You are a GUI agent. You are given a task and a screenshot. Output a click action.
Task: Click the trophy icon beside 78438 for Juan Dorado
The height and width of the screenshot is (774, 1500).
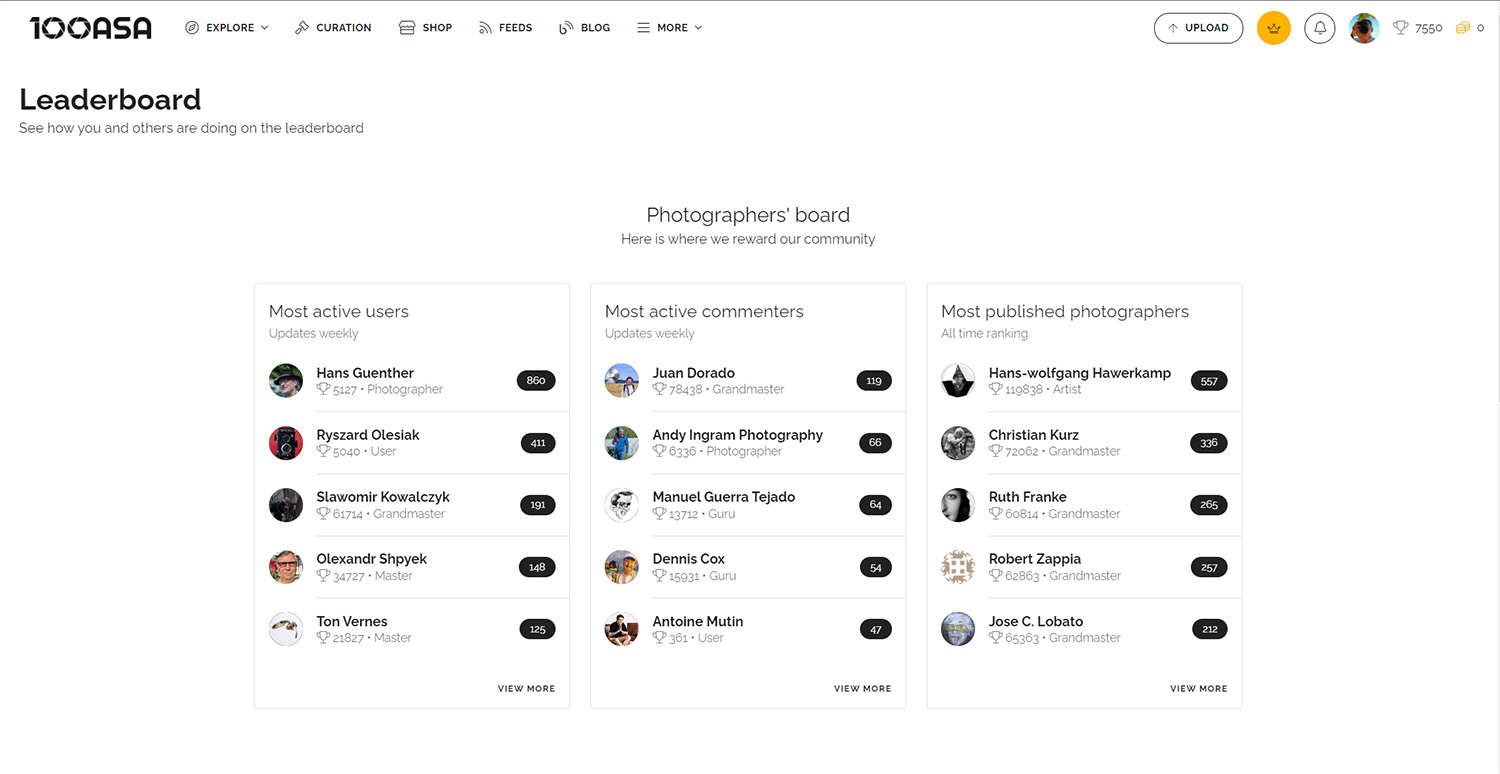click(x=659, y=389)
